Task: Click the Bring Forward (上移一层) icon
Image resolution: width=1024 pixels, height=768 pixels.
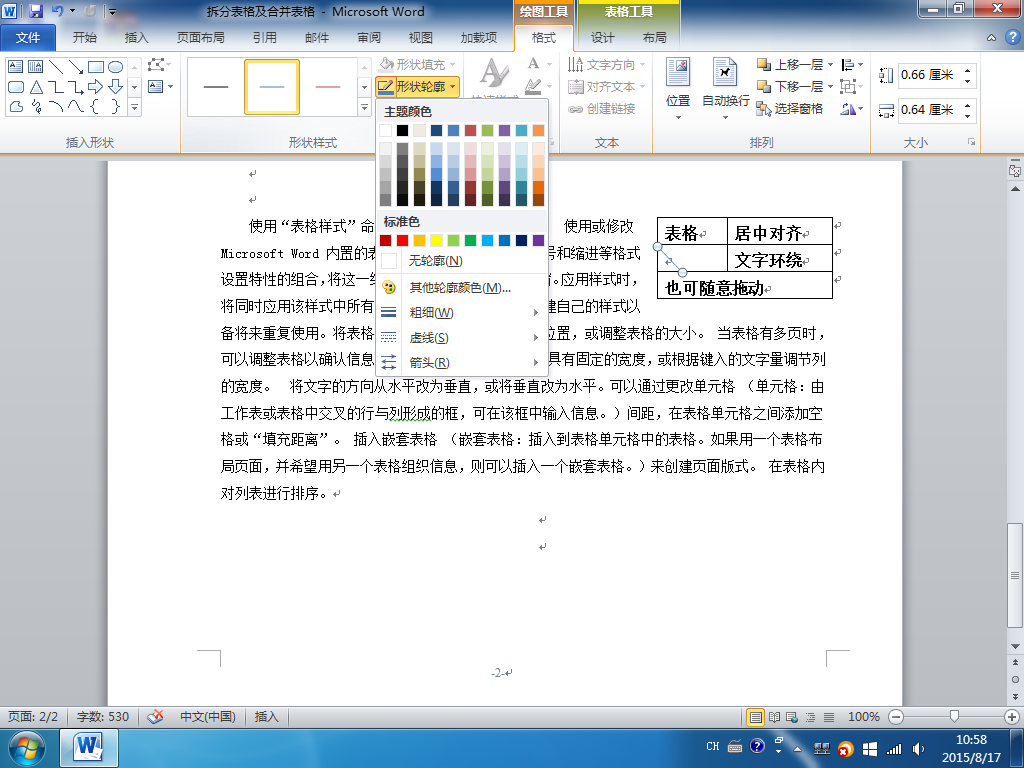Action: tap(763, 64)
